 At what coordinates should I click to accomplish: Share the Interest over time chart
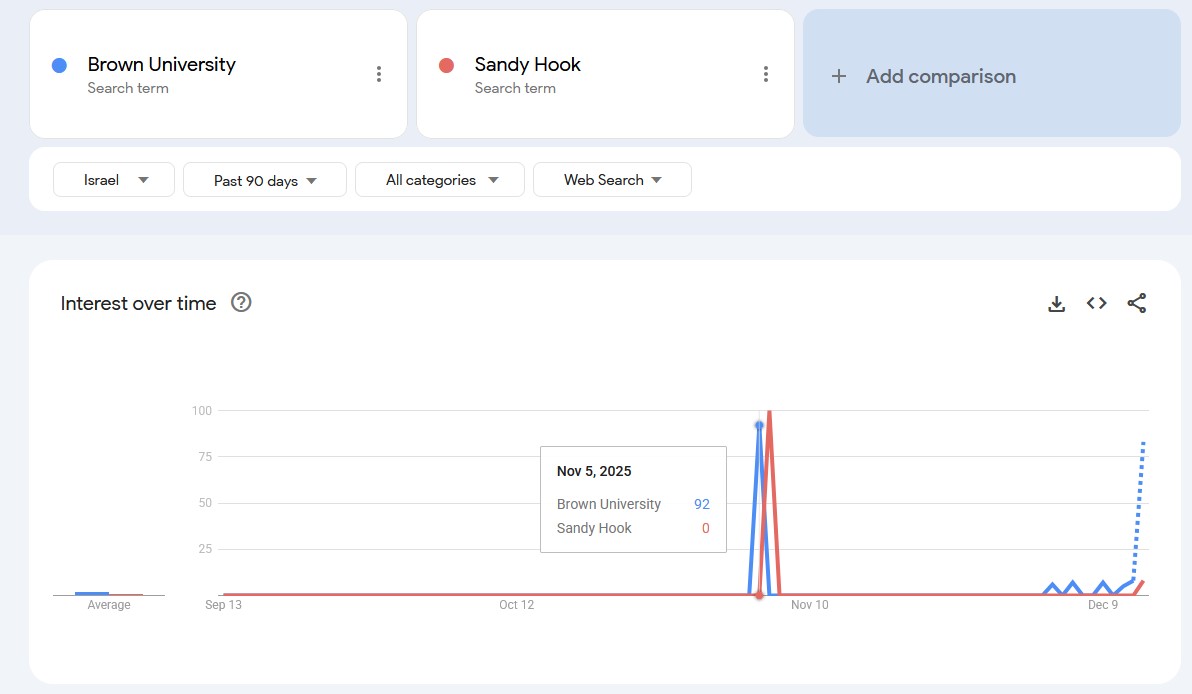pos(1137,303)
